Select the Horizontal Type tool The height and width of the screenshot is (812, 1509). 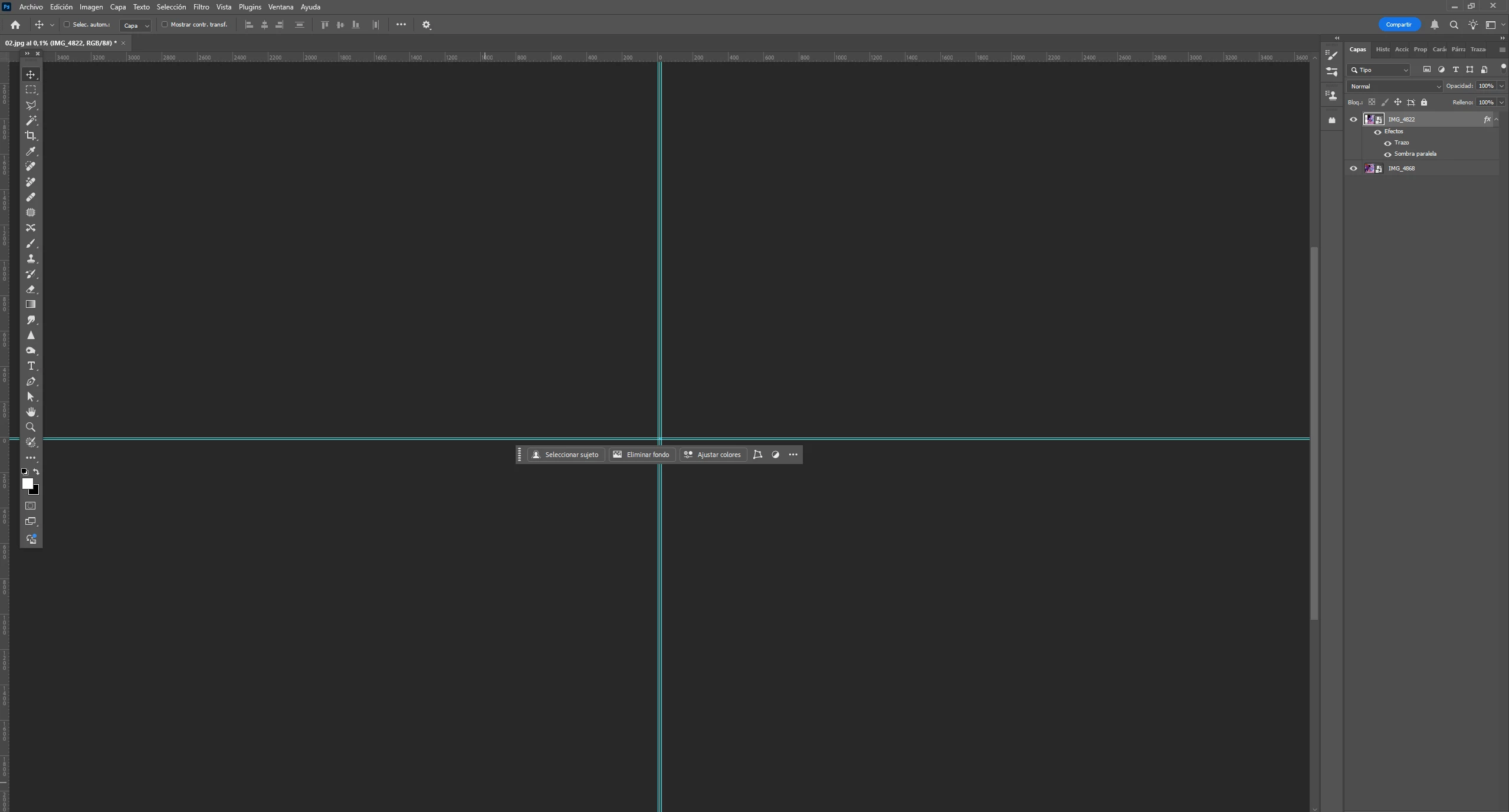31,366
